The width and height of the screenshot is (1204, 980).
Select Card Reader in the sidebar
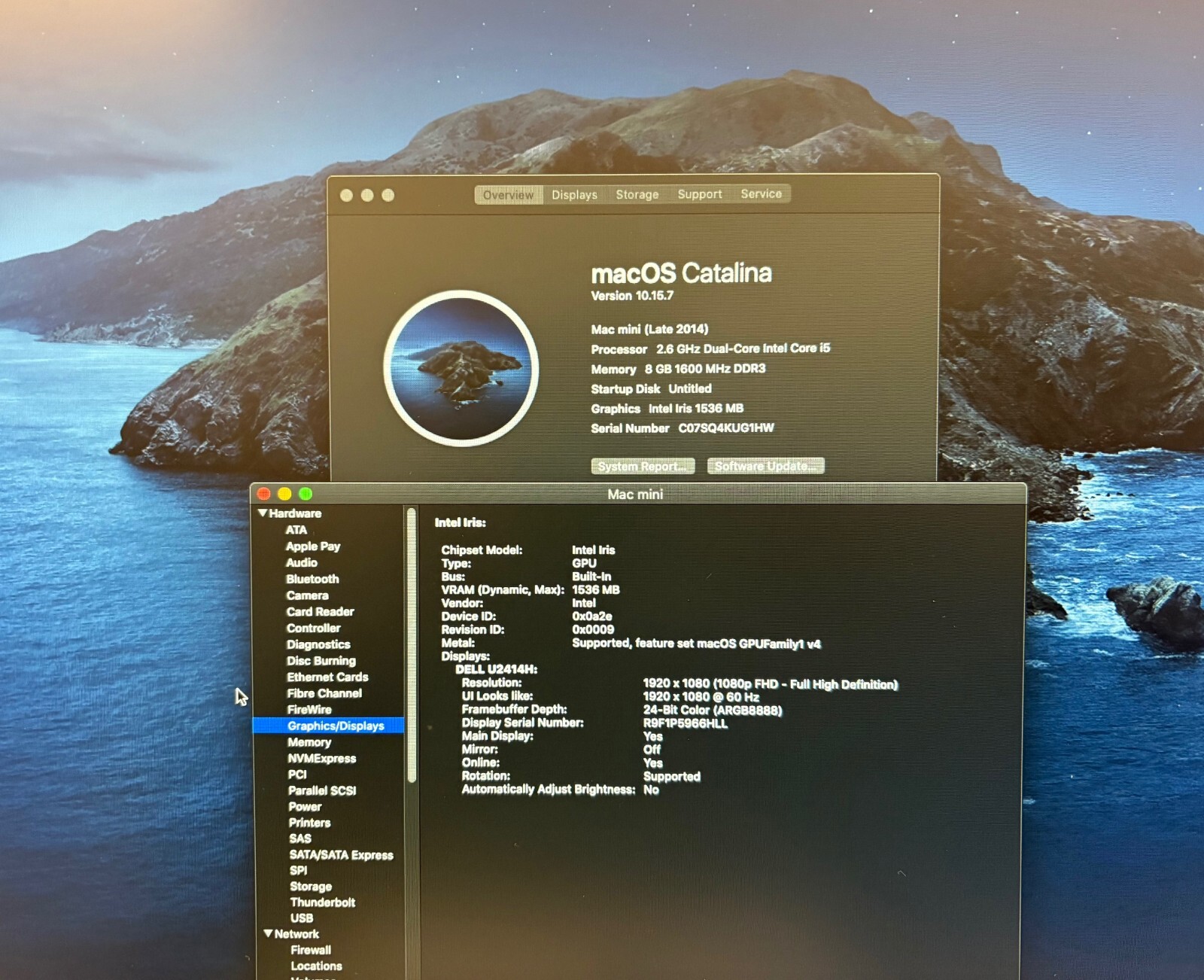click(x=320, y=611)
